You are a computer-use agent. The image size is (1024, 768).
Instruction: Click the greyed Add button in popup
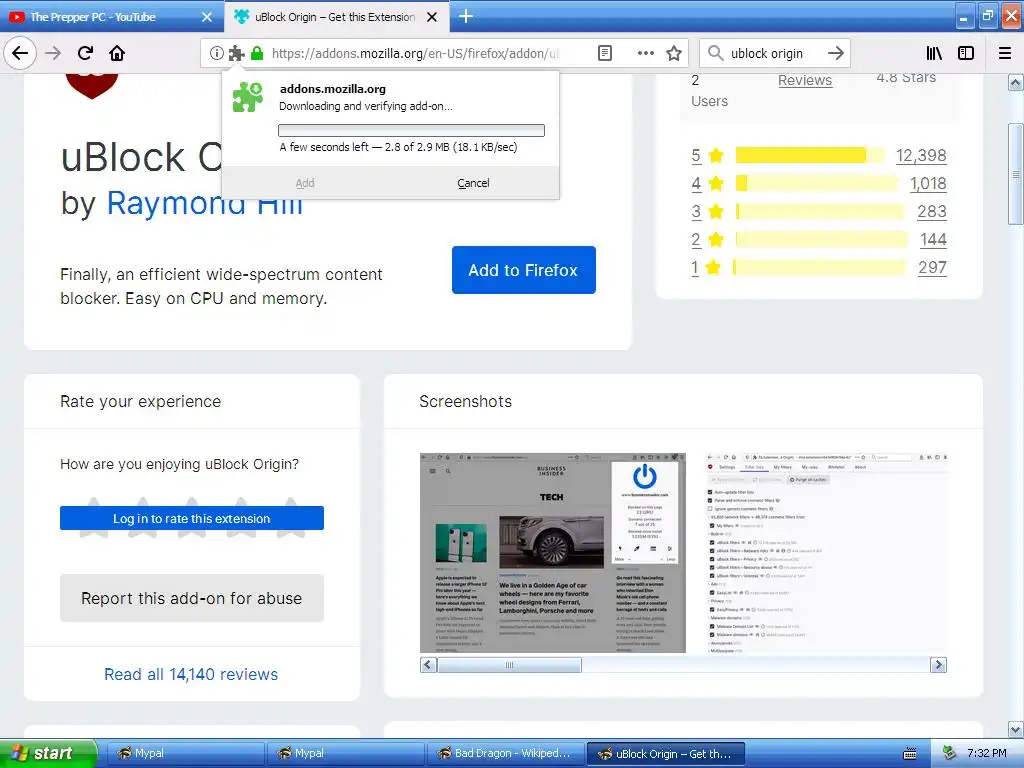tap(305, 183)
